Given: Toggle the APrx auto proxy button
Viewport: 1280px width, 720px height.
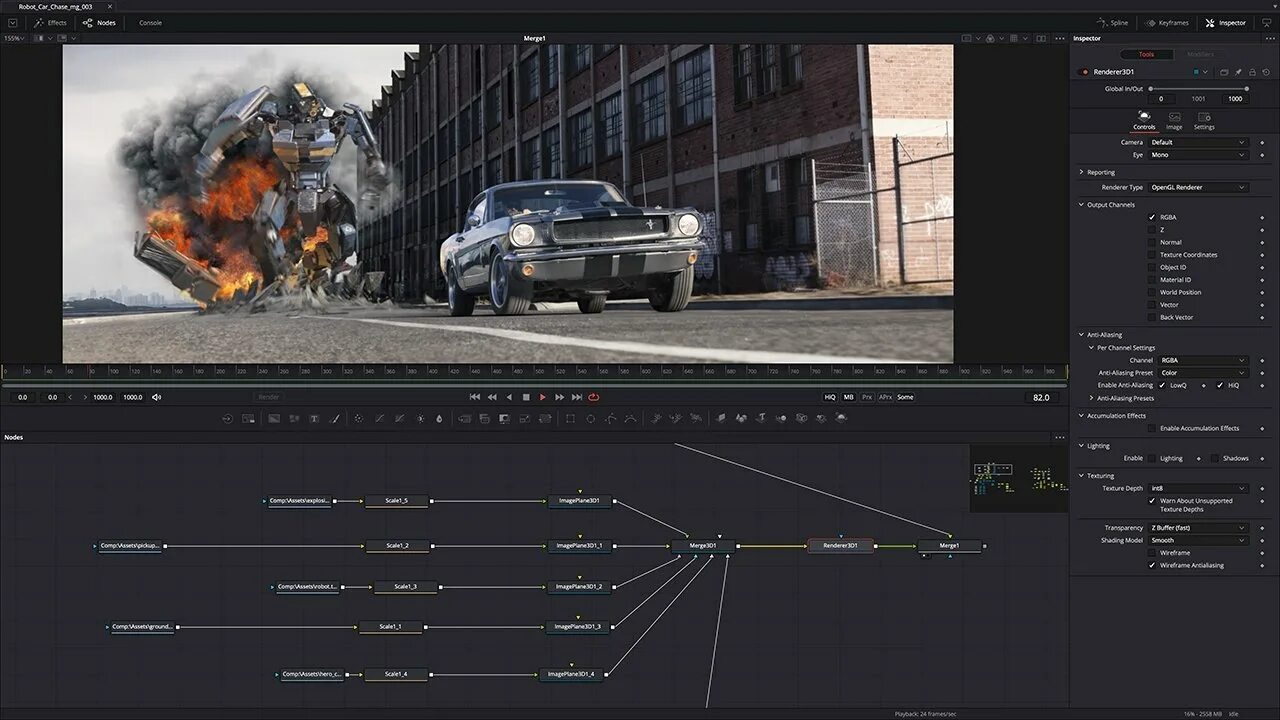Looking at the screenshot, I should (x=885, y=397).
